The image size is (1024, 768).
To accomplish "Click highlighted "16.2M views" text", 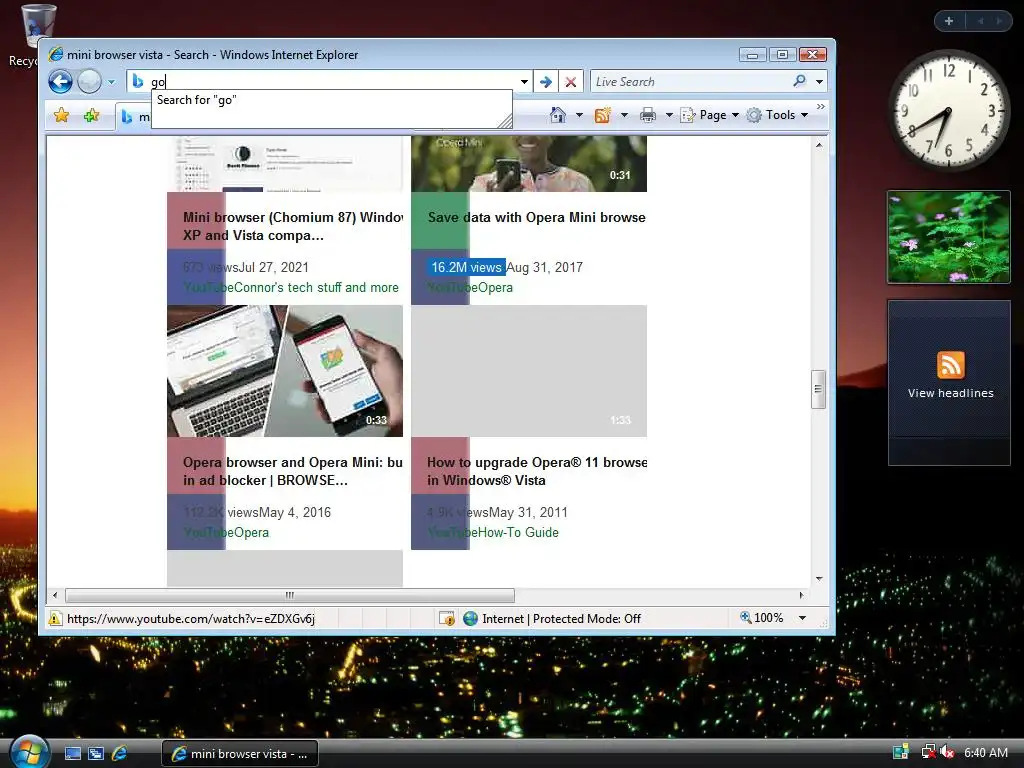I will pyautogui.click(x=466, y=267).
